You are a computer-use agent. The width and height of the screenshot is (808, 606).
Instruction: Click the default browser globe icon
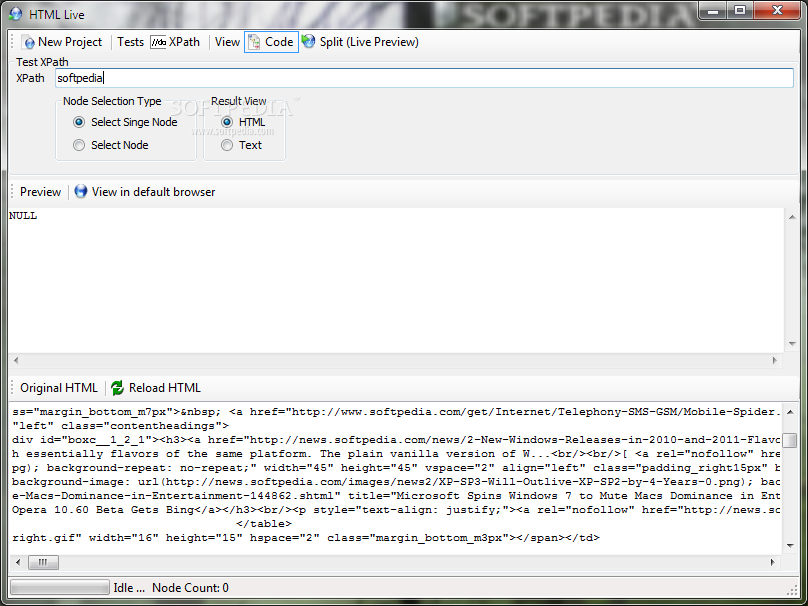pos(81,191)
